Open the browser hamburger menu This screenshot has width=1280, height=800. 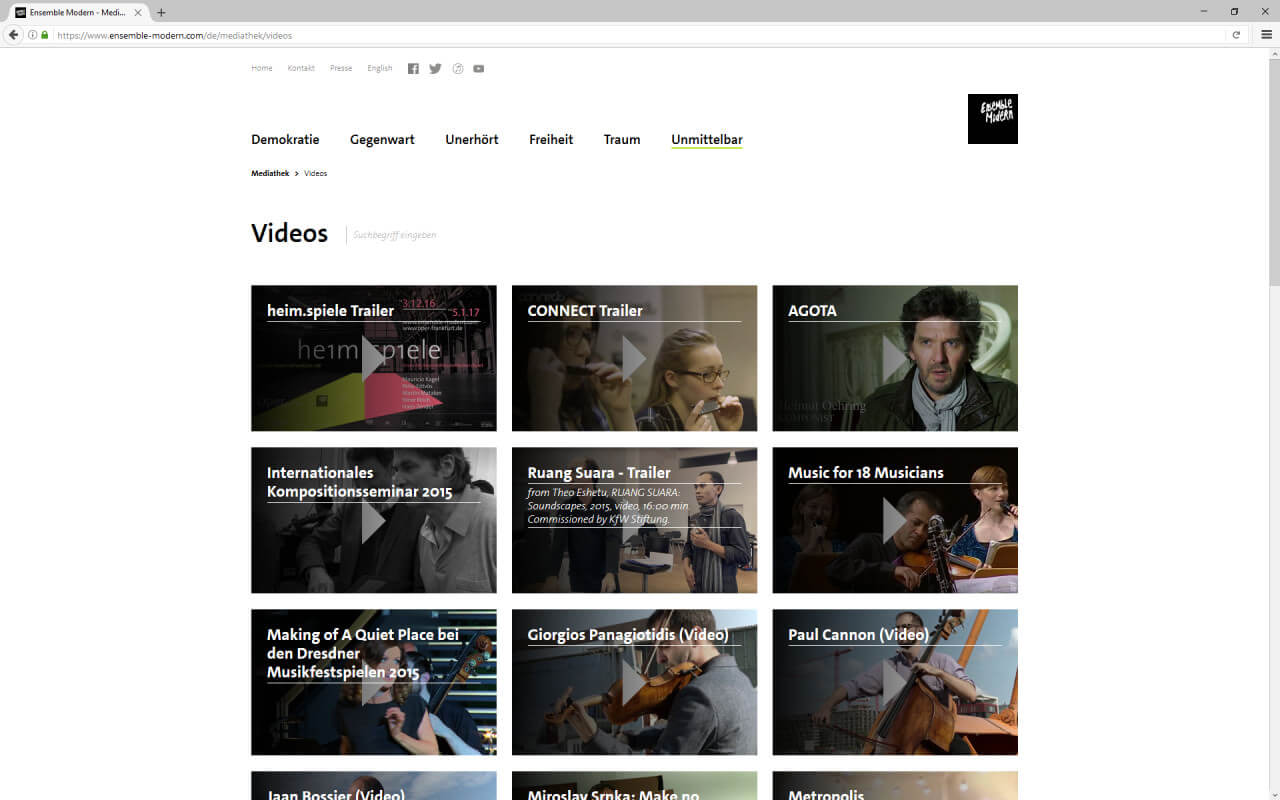click(x=1266, y=35)
